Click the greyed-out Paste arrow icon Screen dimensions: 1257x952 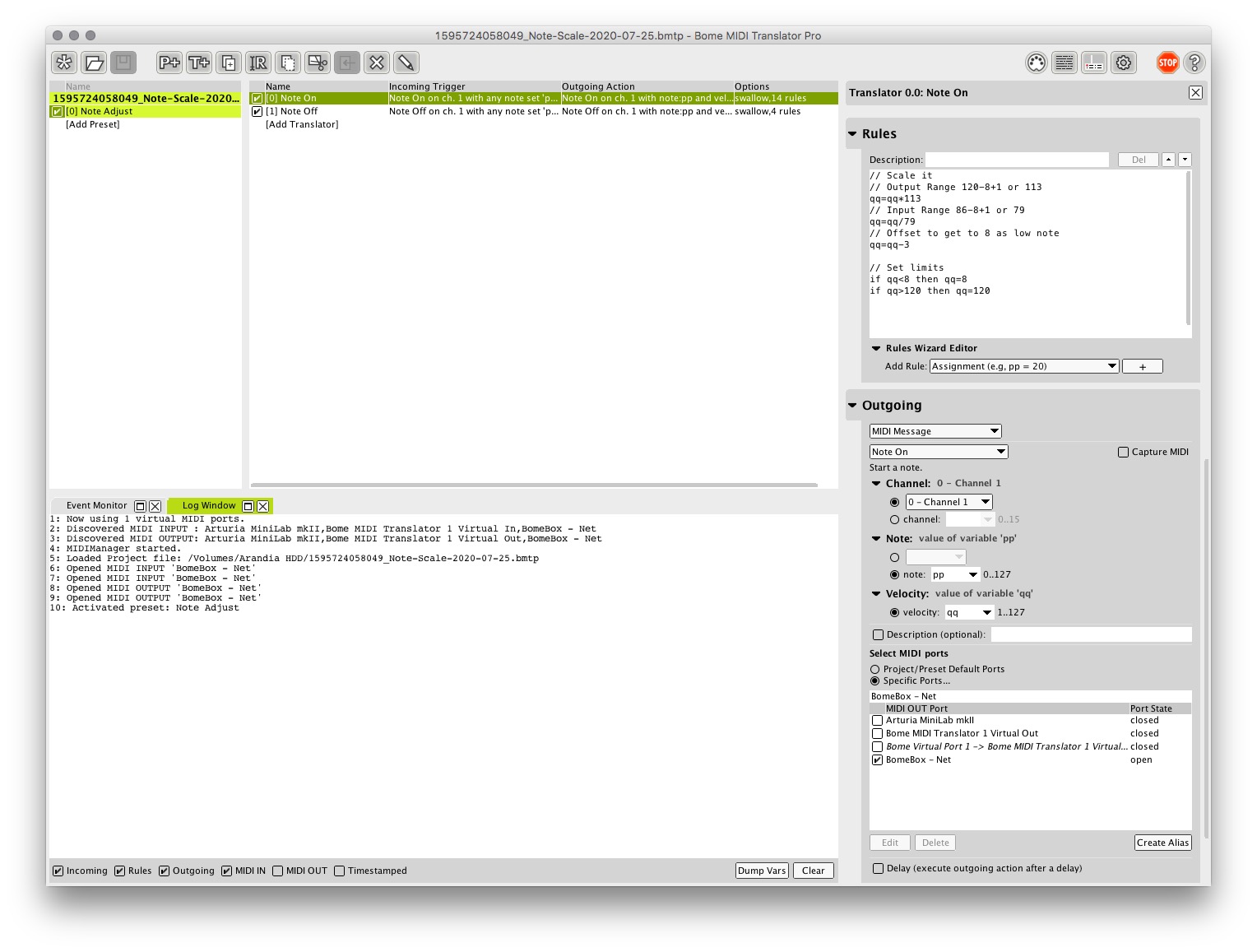(347, 63)
